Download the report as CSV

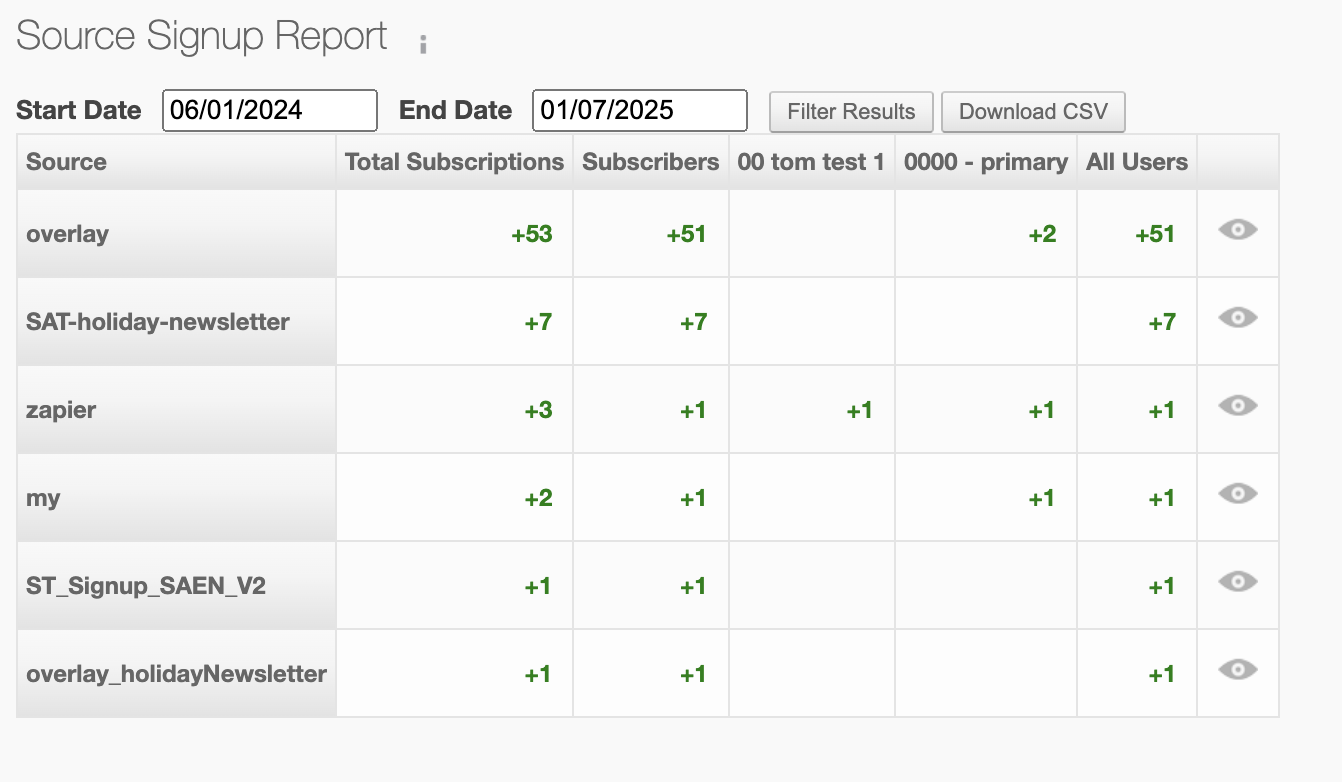1033,111
